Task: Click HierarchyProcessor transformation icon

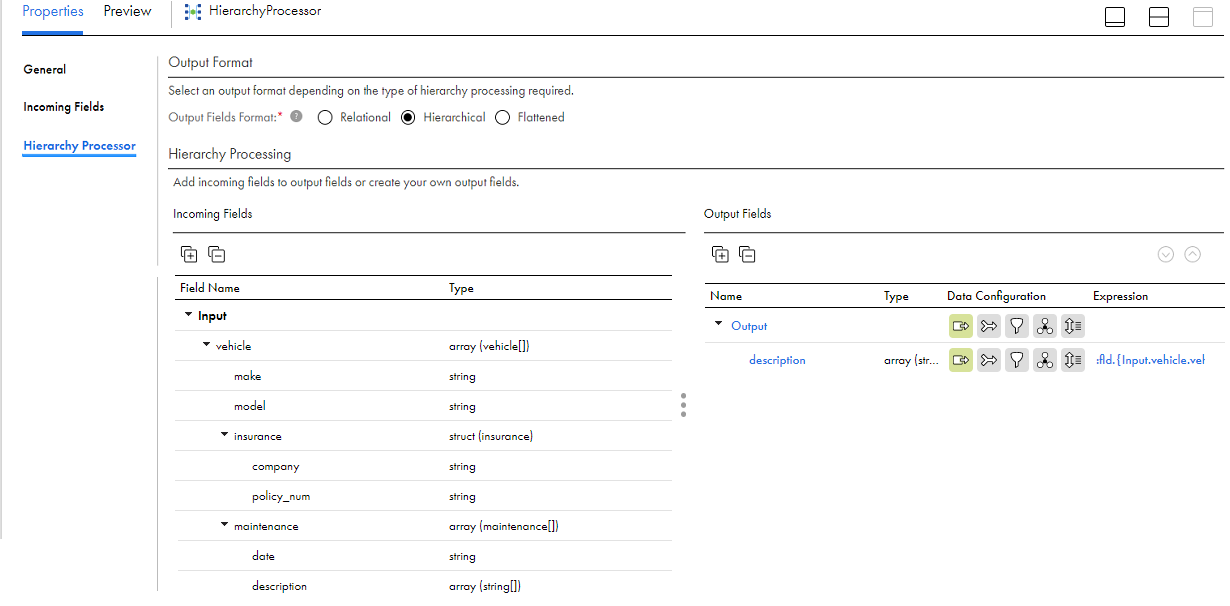Action: click(193, 12)
